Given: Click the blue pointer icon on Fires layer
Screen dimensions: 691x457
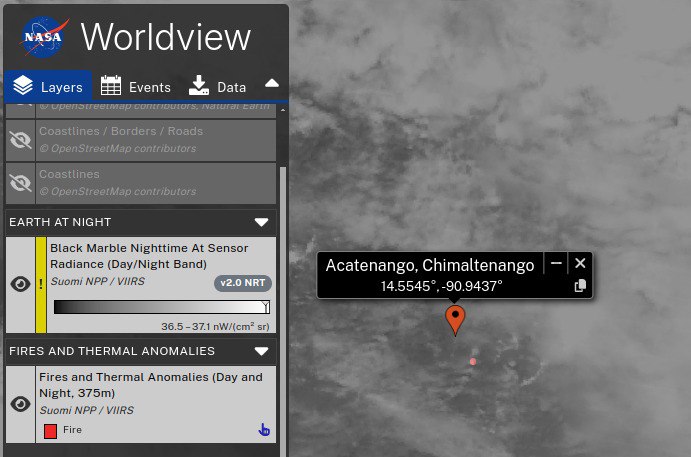Looking at the screenshot, I should [264, 430].
